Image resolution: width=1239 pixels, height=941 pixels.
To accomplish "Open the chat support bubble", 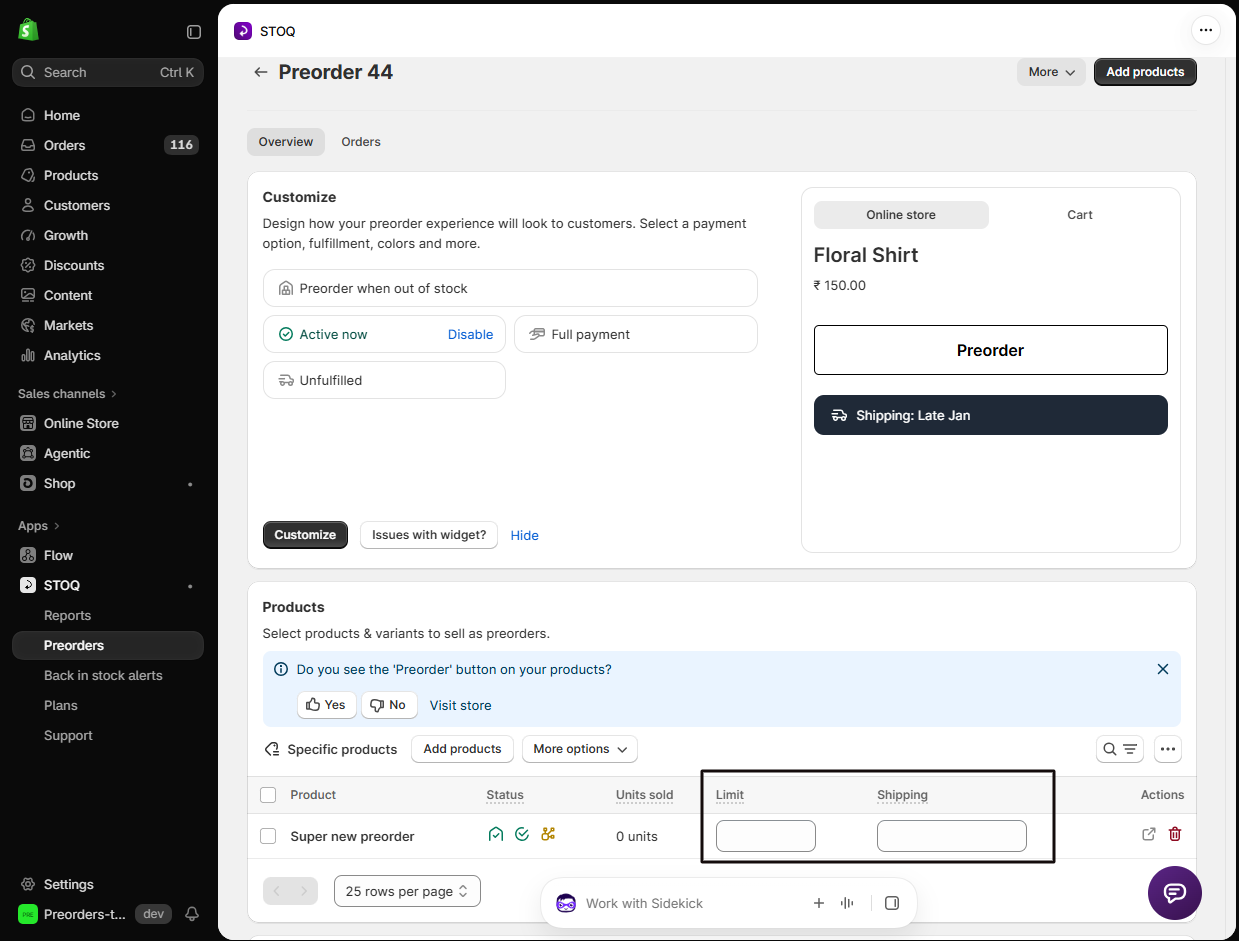I will [1175, 893].
